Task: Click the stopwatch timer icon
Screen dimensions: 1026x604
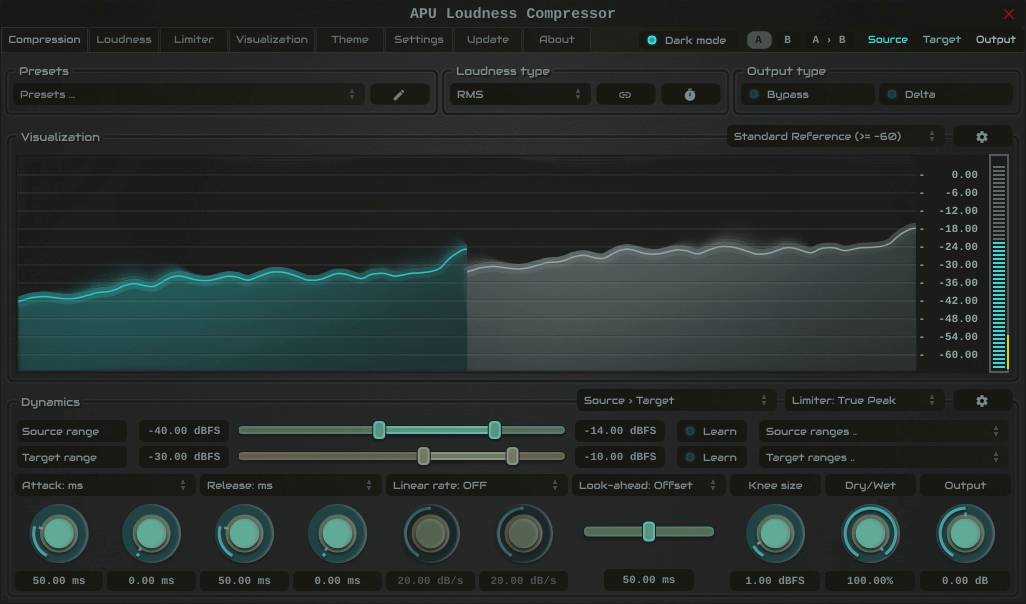Action: coord(690,94)
